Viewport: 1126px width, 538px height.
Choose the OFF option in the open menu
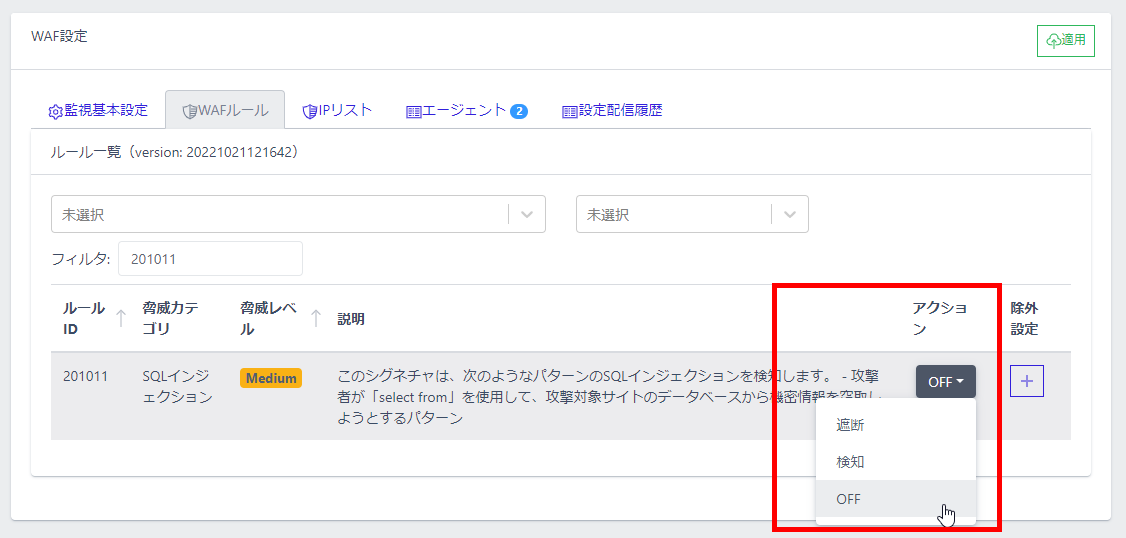tap(848, 499)
